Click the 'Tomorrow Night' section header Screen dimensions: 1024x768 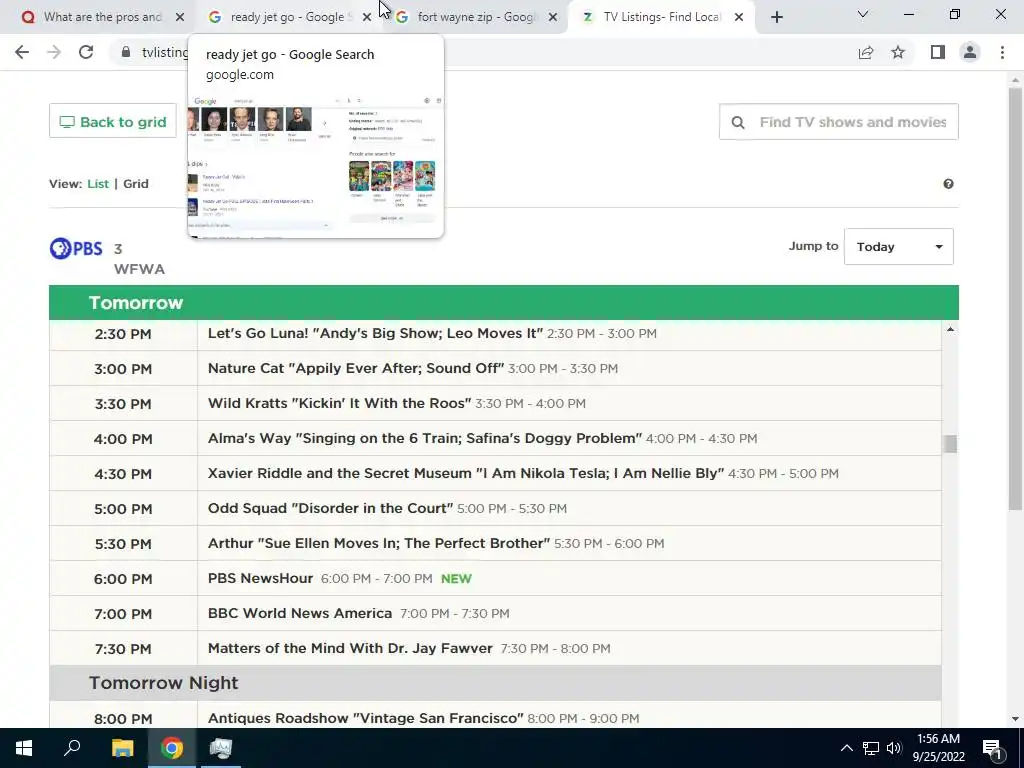pyautogui.click(x=495, y=683)
